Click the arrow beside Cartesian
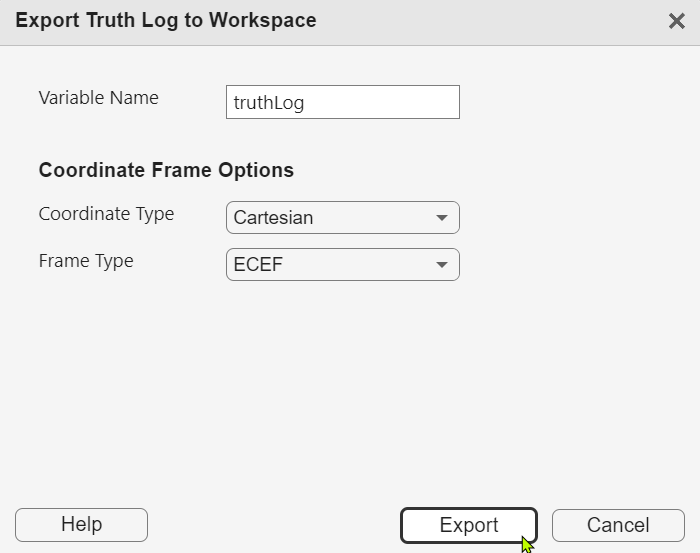Image resolution: width=700 pixels, height=553 pixels. coord(442,217)
